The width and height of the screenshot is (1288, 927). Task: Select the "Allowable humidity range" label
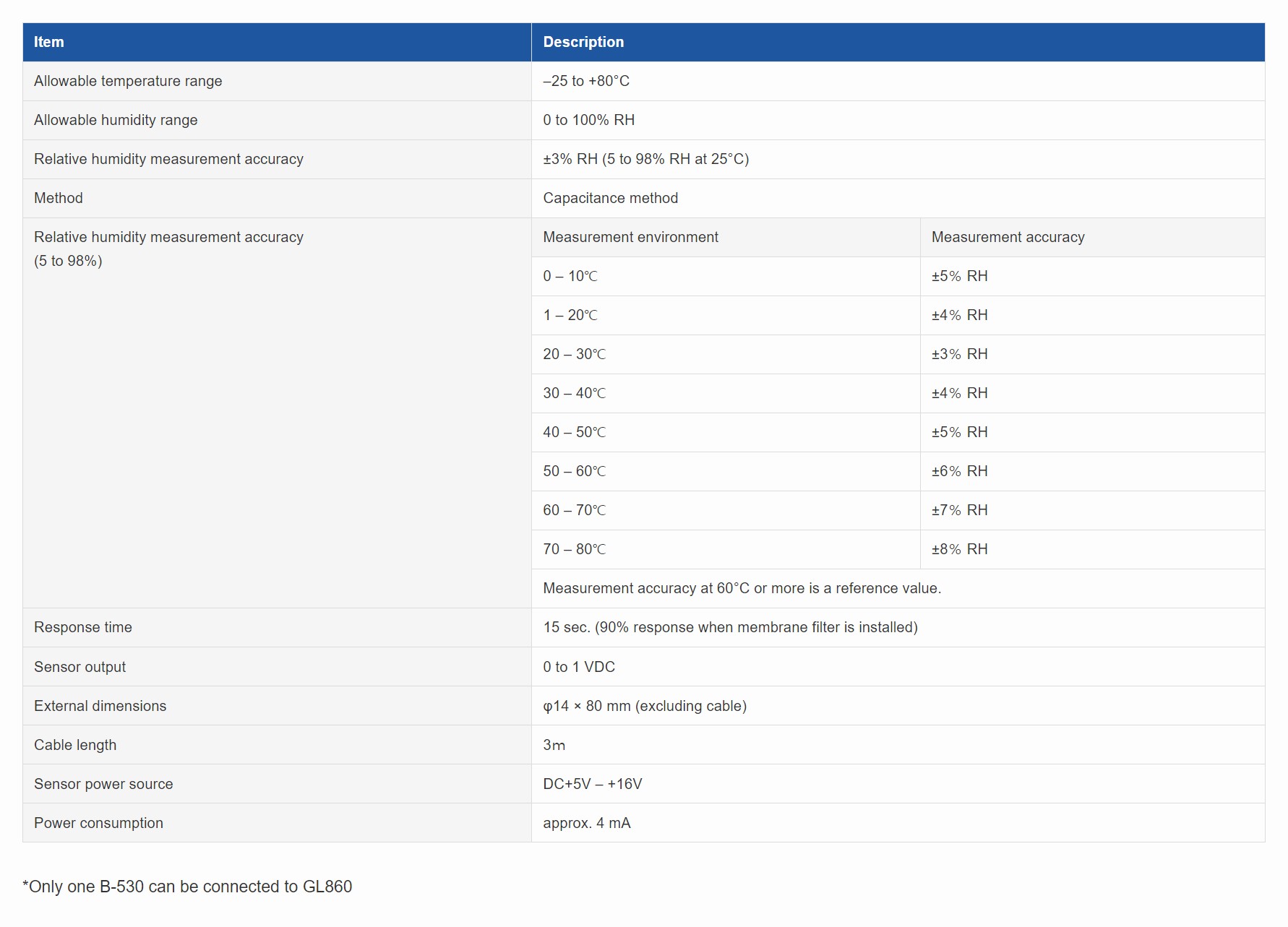[x=116, y=120]
